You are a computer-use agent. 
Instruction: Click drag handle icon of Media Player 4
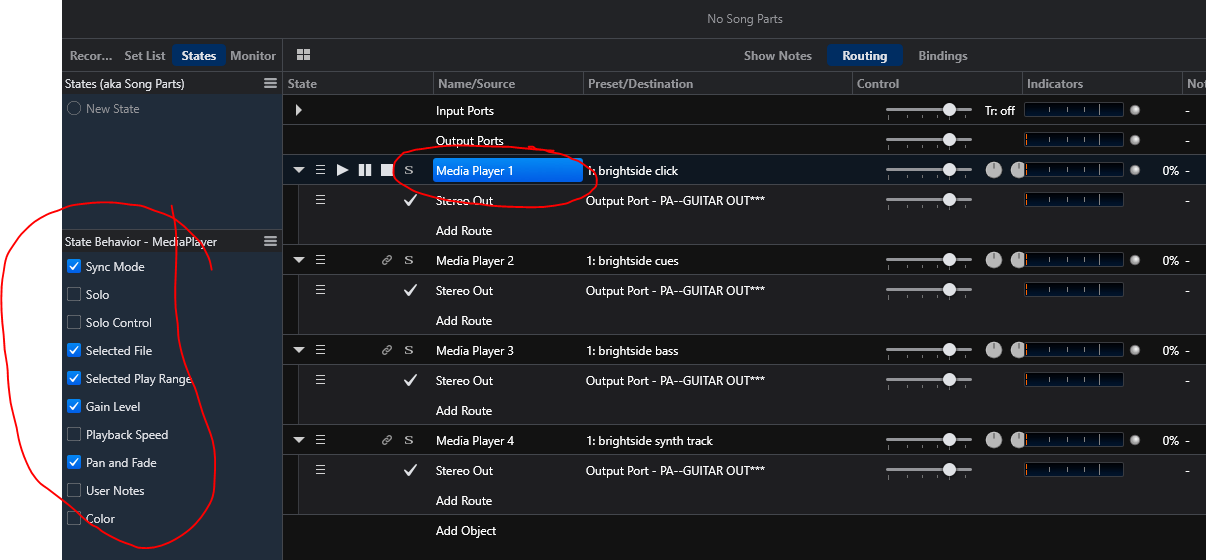(321, 441)
